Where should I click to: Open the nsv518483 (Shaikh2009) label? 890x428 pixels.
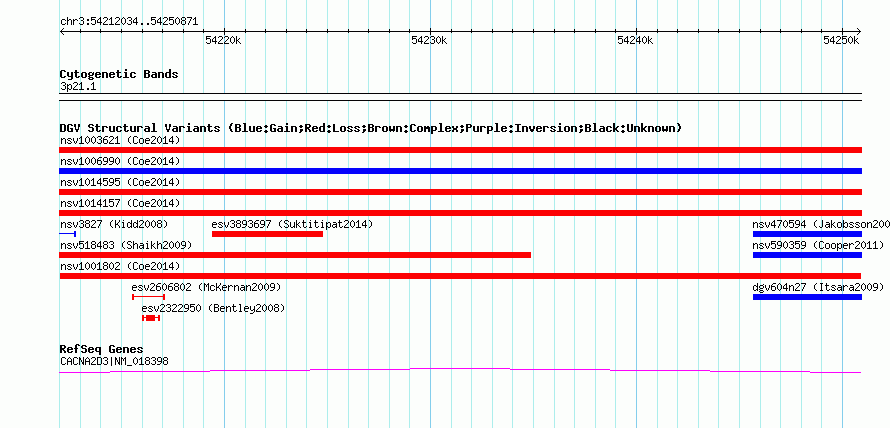(125, 245)
